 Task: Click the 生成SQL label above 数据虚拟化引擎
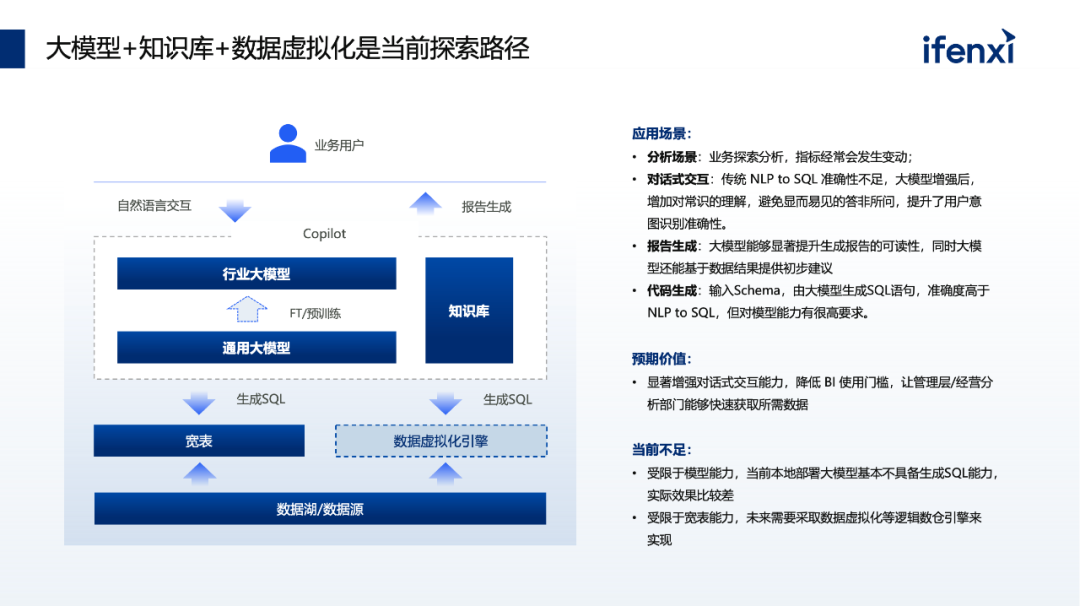[x=507, y=399]
